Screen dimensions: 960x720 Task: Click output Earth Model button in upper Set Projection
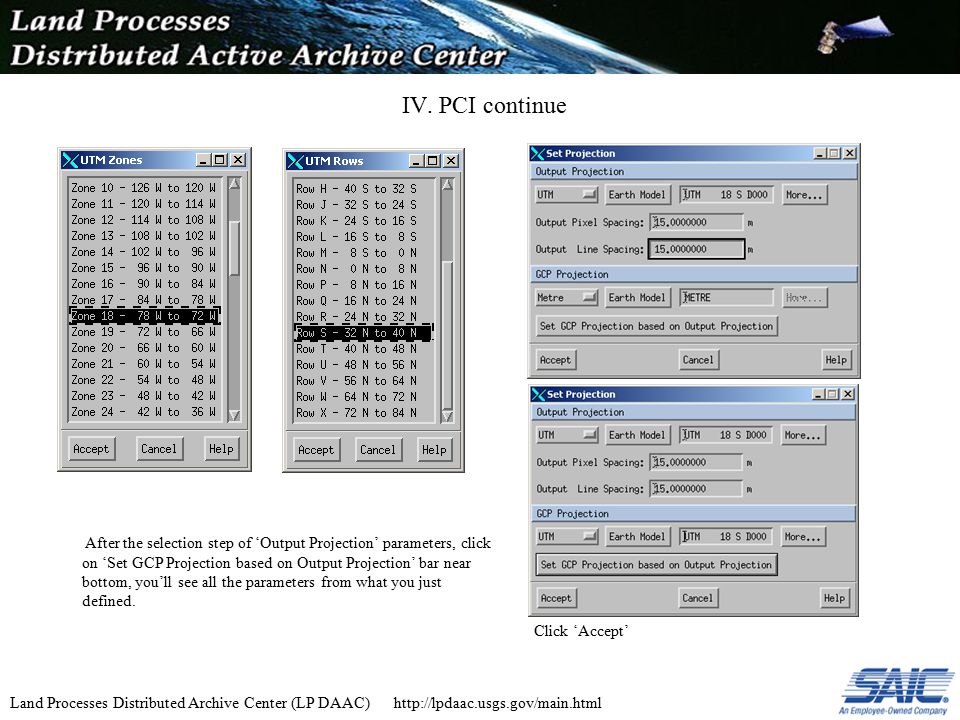[637, 195]
